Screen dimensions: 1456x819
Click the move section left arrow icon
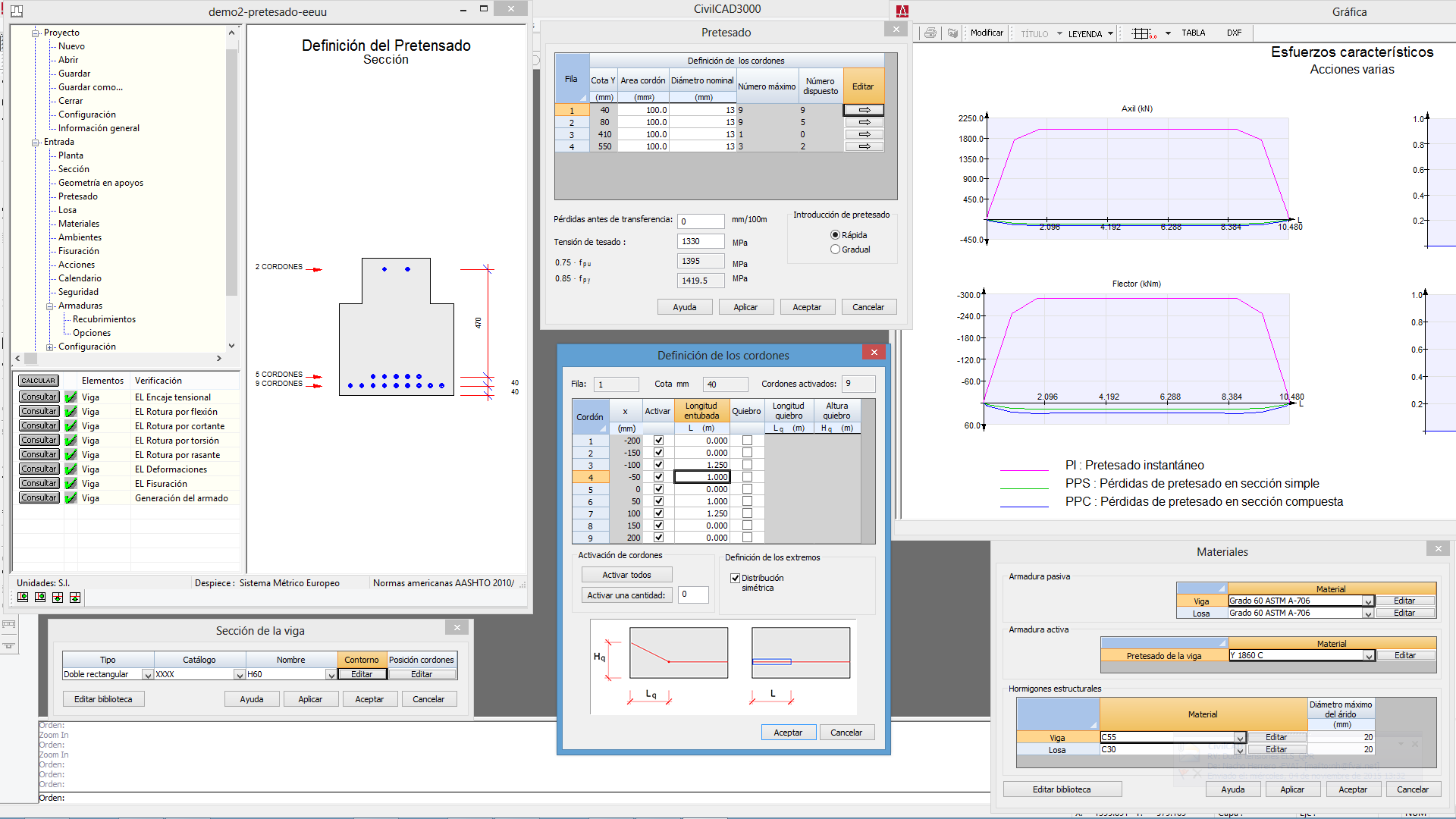click(x=40, y=598)
